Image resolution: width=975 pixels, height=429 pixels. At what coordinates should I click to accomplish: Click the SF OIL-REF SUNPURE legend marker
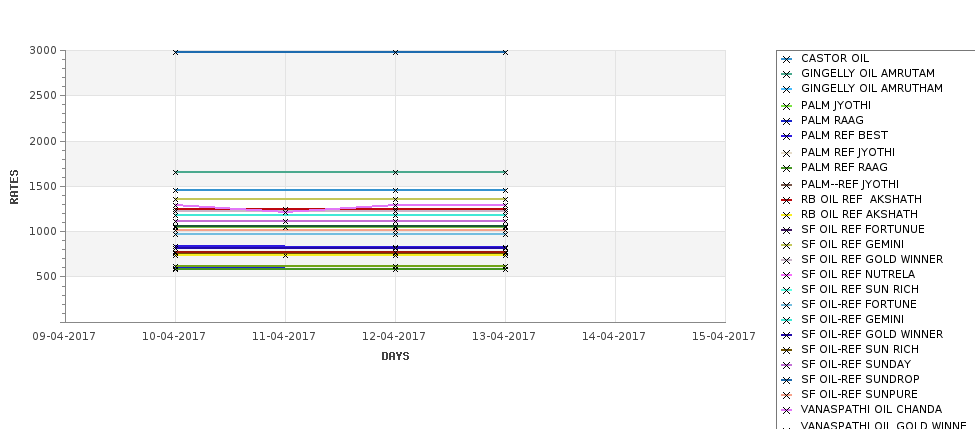(787, 395)
